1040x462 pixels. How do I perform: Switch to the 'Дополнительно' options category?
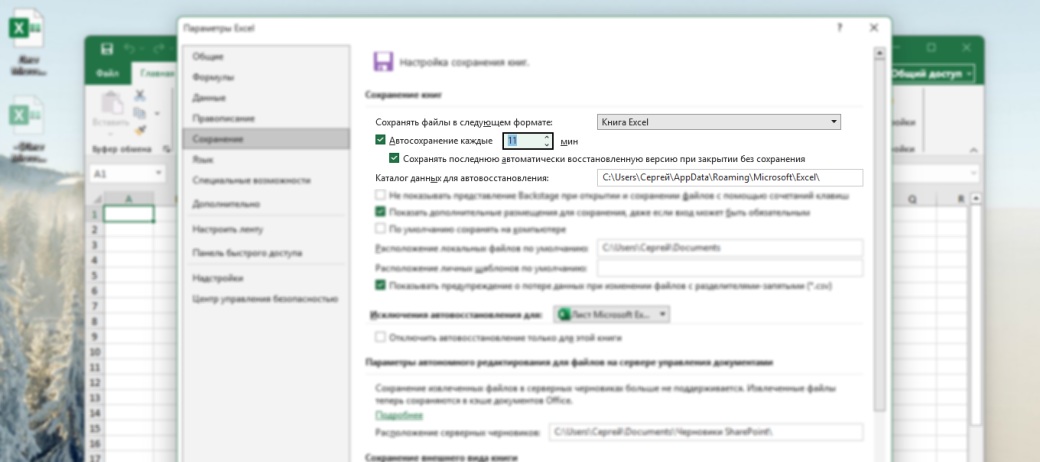coord(226,203)
